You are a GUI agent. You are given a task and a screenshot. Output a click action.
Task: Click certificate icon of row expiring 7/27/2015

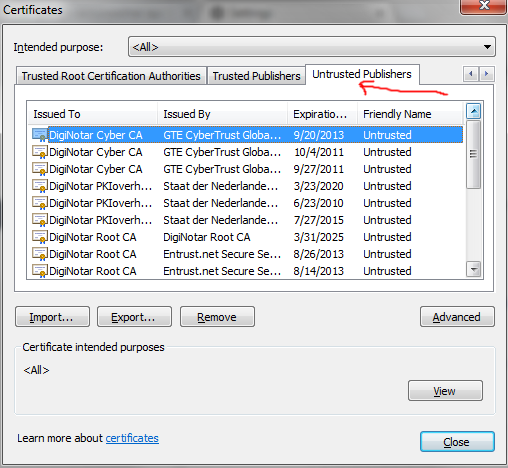click(40, 220)
